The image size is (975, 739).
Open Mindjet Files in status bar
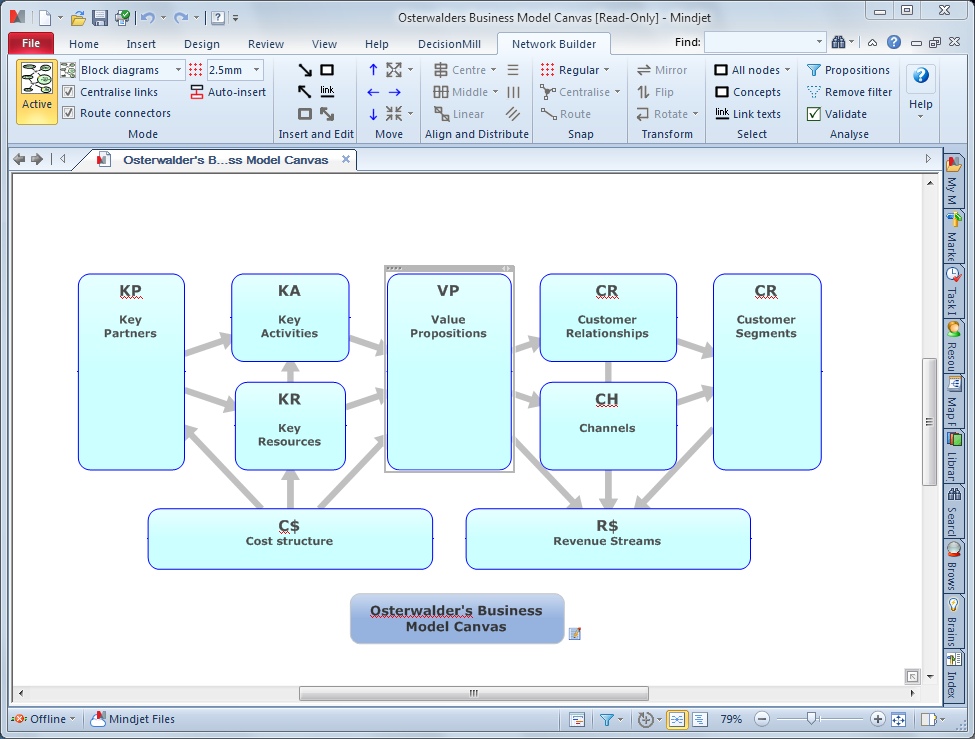[133, 719]
